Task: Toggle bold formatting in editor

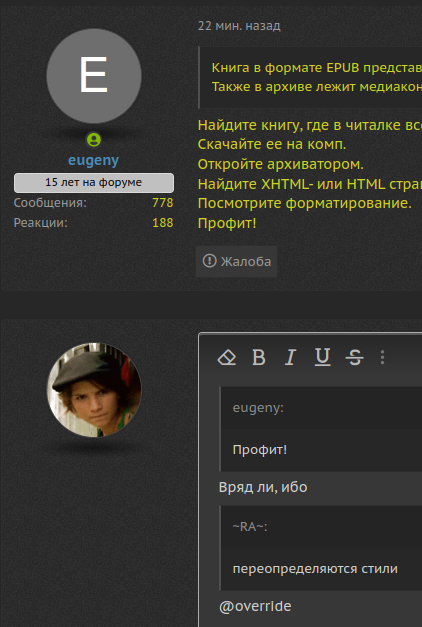Action: (259, 357)
